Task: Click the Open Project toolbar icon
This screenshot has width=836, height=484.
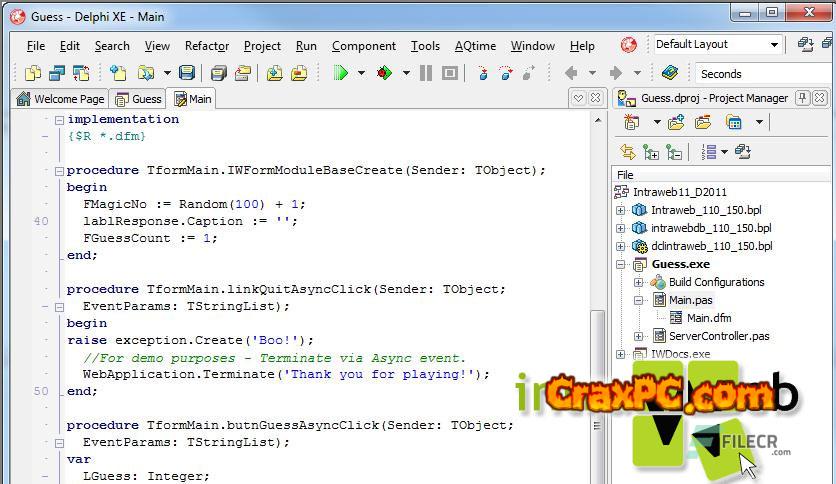Action: 243,73
